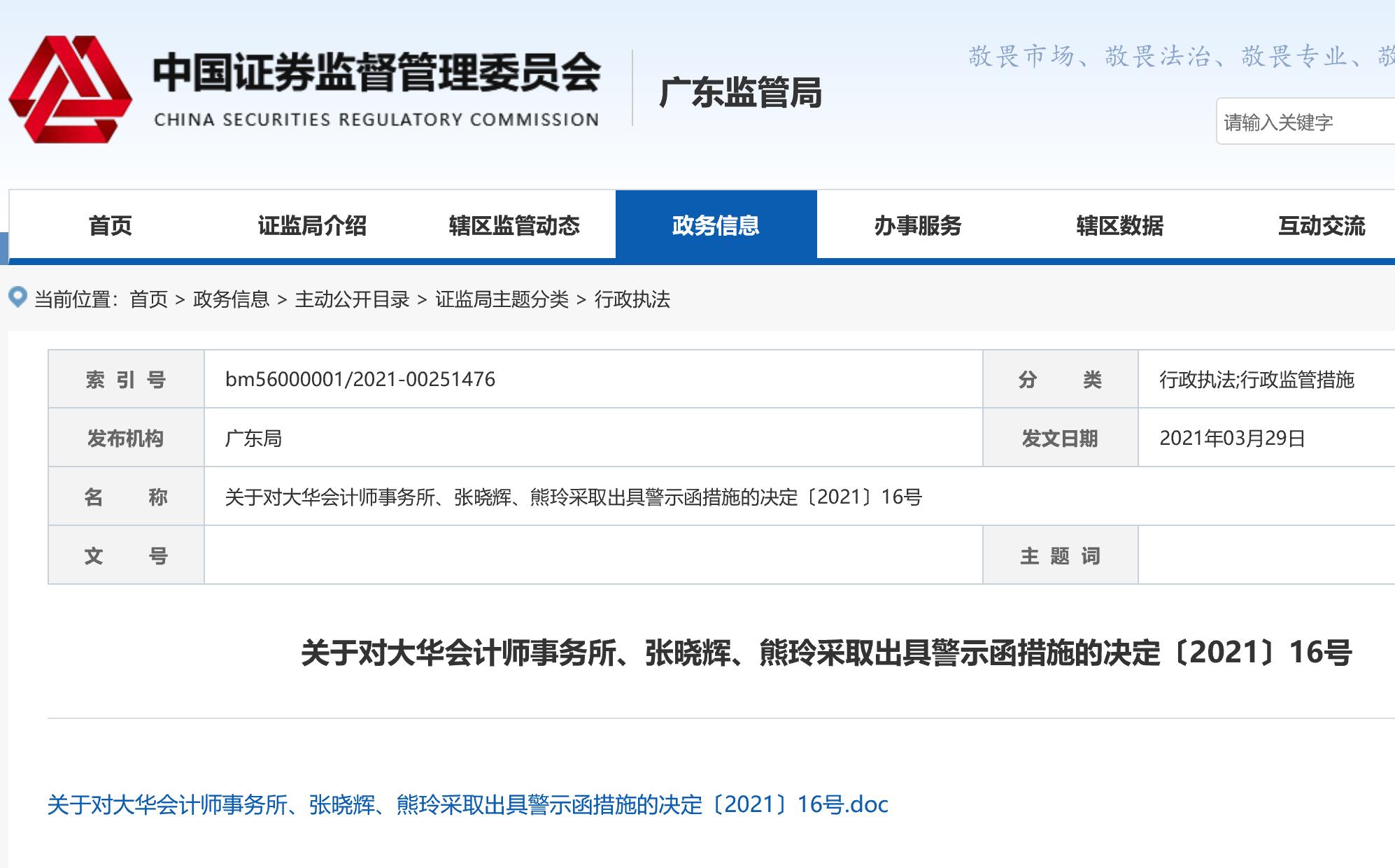Click the index number bm56000001/2021-00251476
The height and width of the screenshot is (868, 1395).
tap(360, 379)
